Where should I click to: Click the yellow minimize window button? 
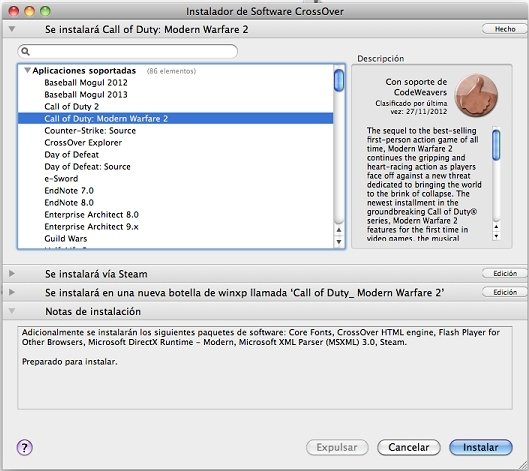29,11
